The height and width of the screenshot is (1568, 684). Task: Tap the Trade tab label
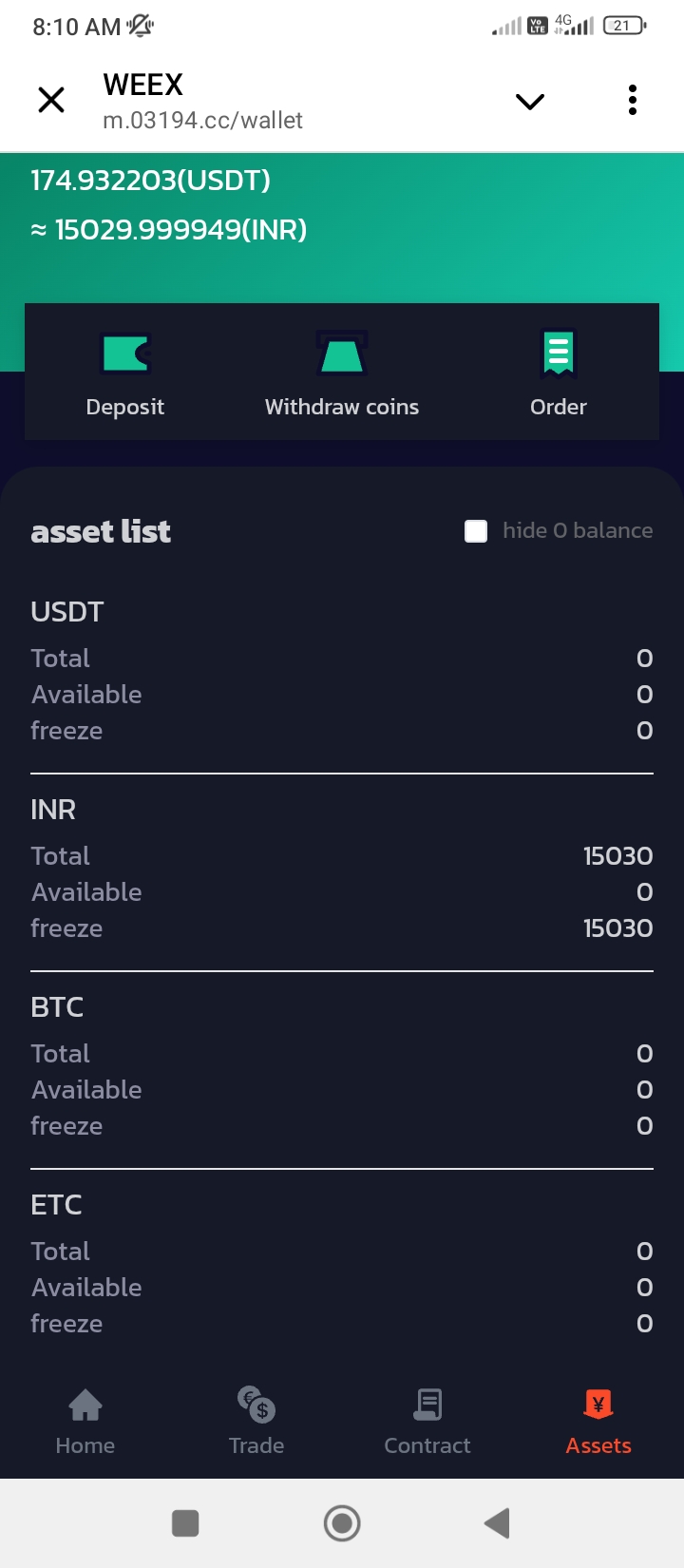pyautogui.click(x=256, y=1445)
